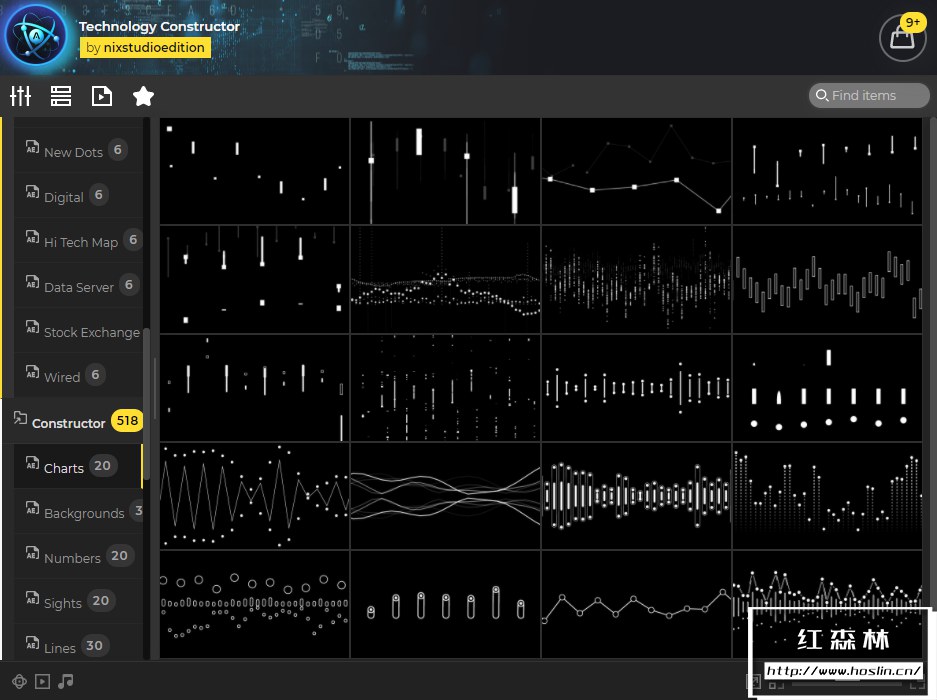Image resolution: width=937 pixels, height=700 pixels.
Task: Show favorites with the star icon
Action: (143, 96)
